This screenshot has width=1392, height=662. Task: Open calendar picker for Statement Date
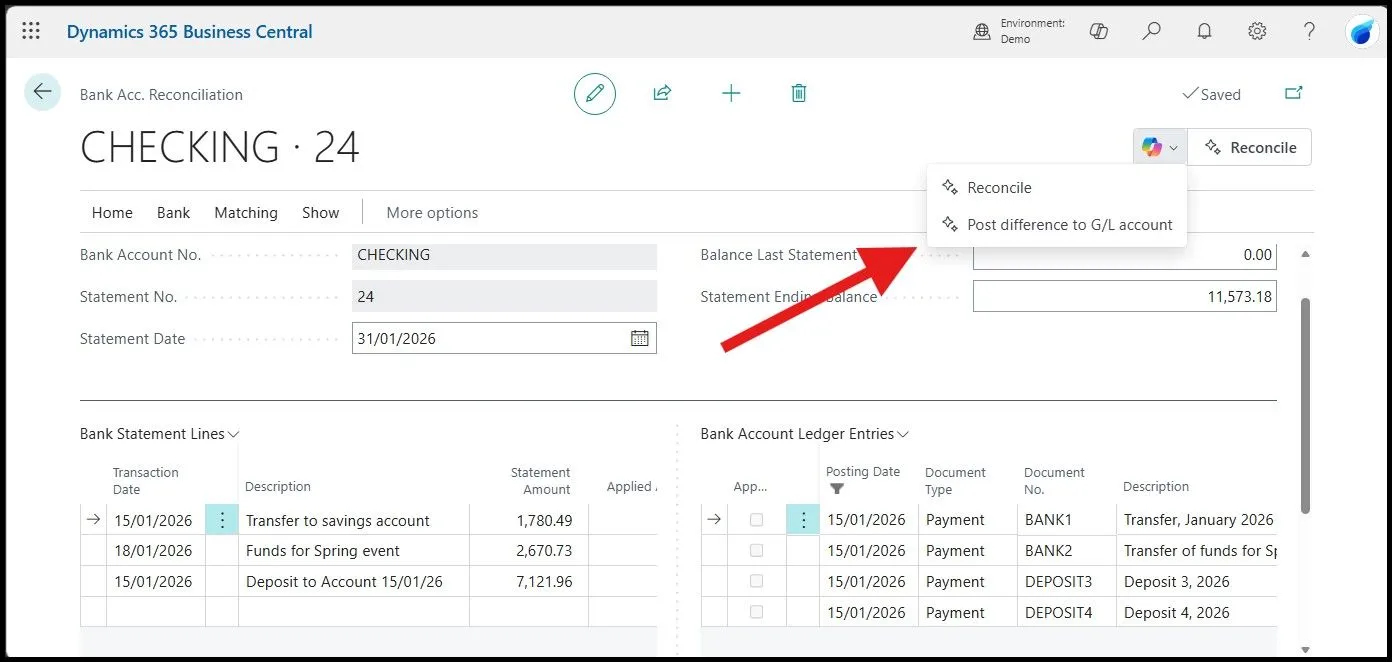point(640,338)
